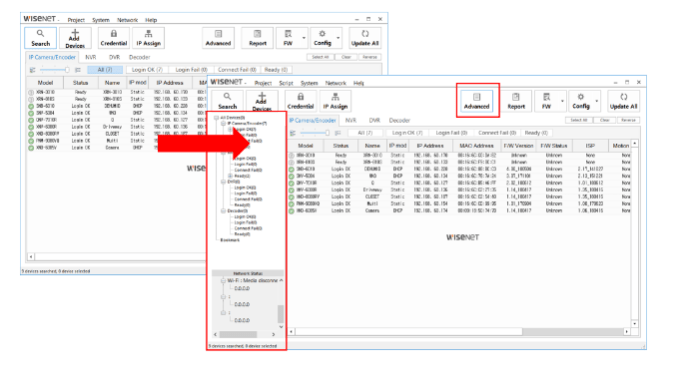Switch to Decoder tab in back window
This screenshot has width=680, height=389.
[139, 57]
